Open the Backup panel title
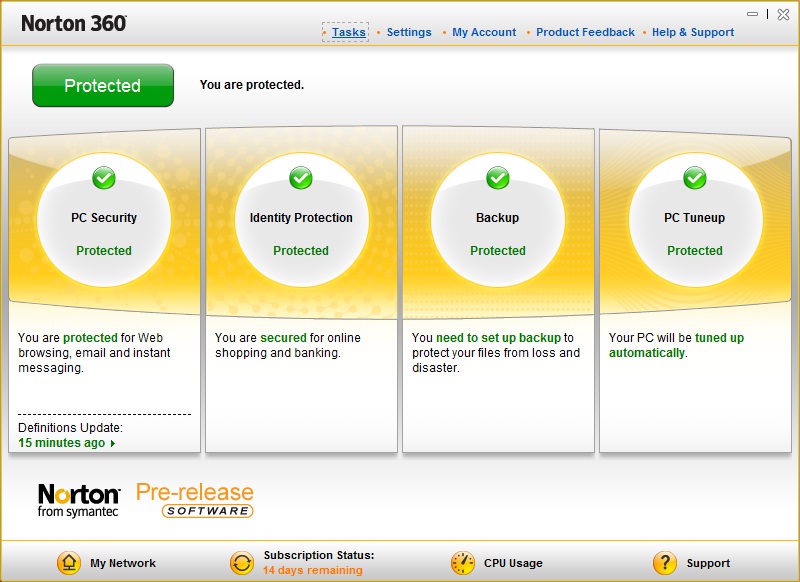Image resolution: width=800 pixels, height=582 pixels. point(497,218)
